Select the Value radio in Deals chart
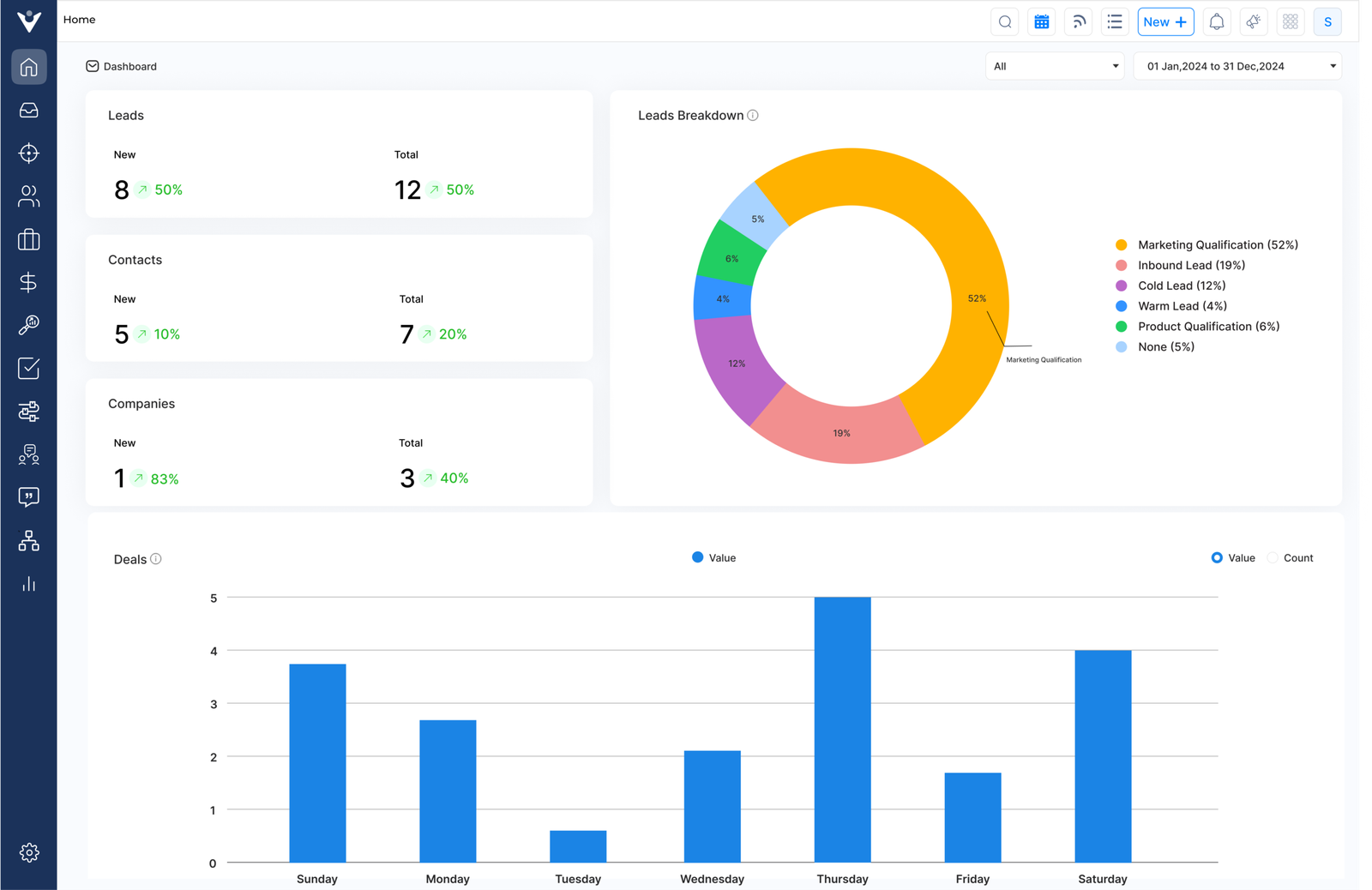The width and height of the screenshot is (1372, 890). pyautogui.click(x=1216, y=557)
